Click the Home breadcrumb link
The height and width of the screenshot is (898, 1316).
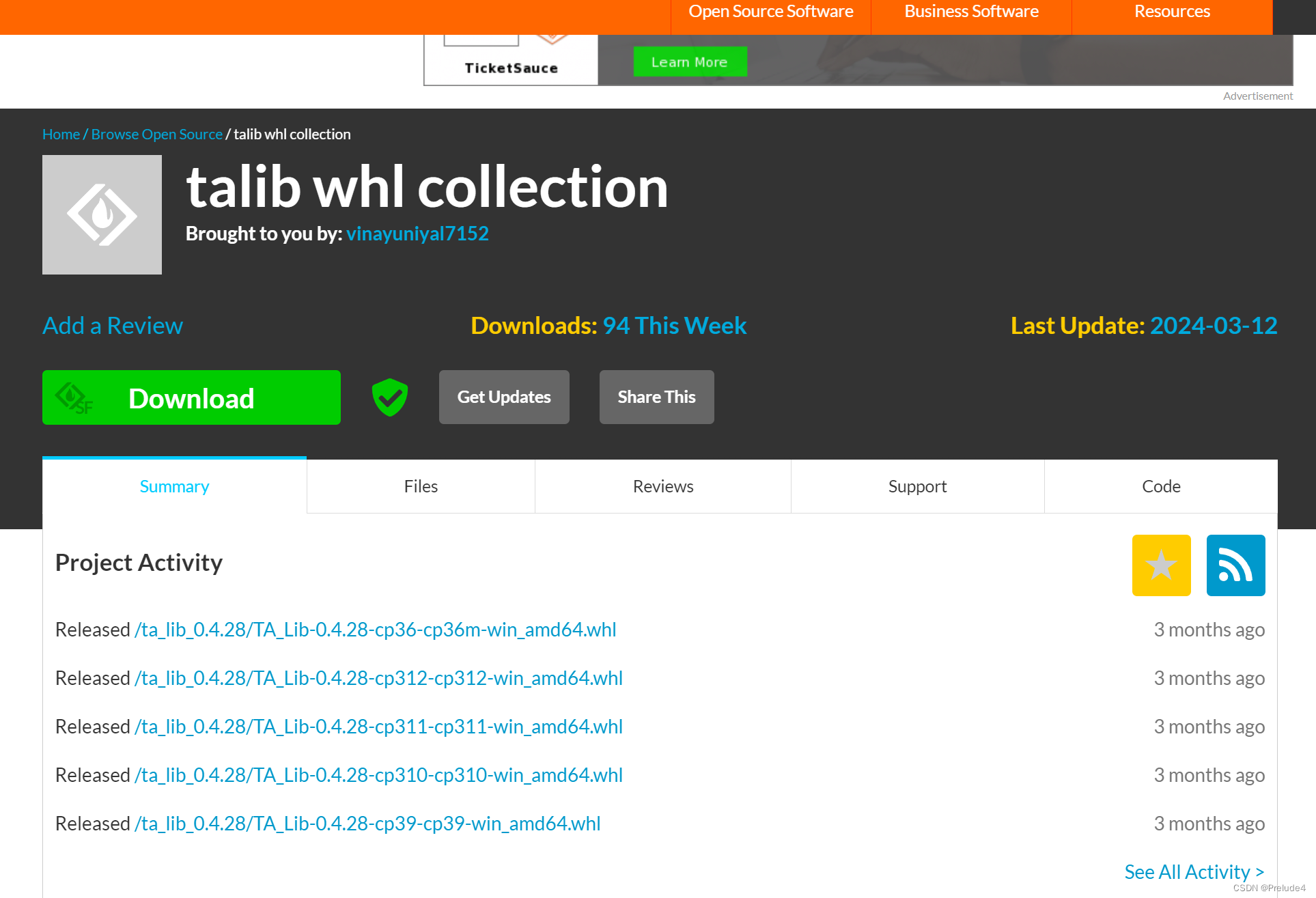(61, 135)
